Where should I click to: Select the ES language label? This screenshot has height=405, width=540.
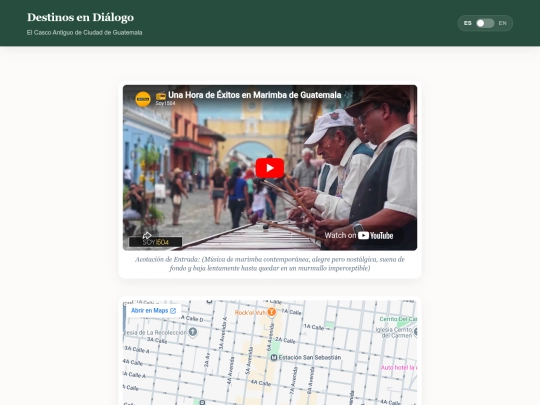467,23
